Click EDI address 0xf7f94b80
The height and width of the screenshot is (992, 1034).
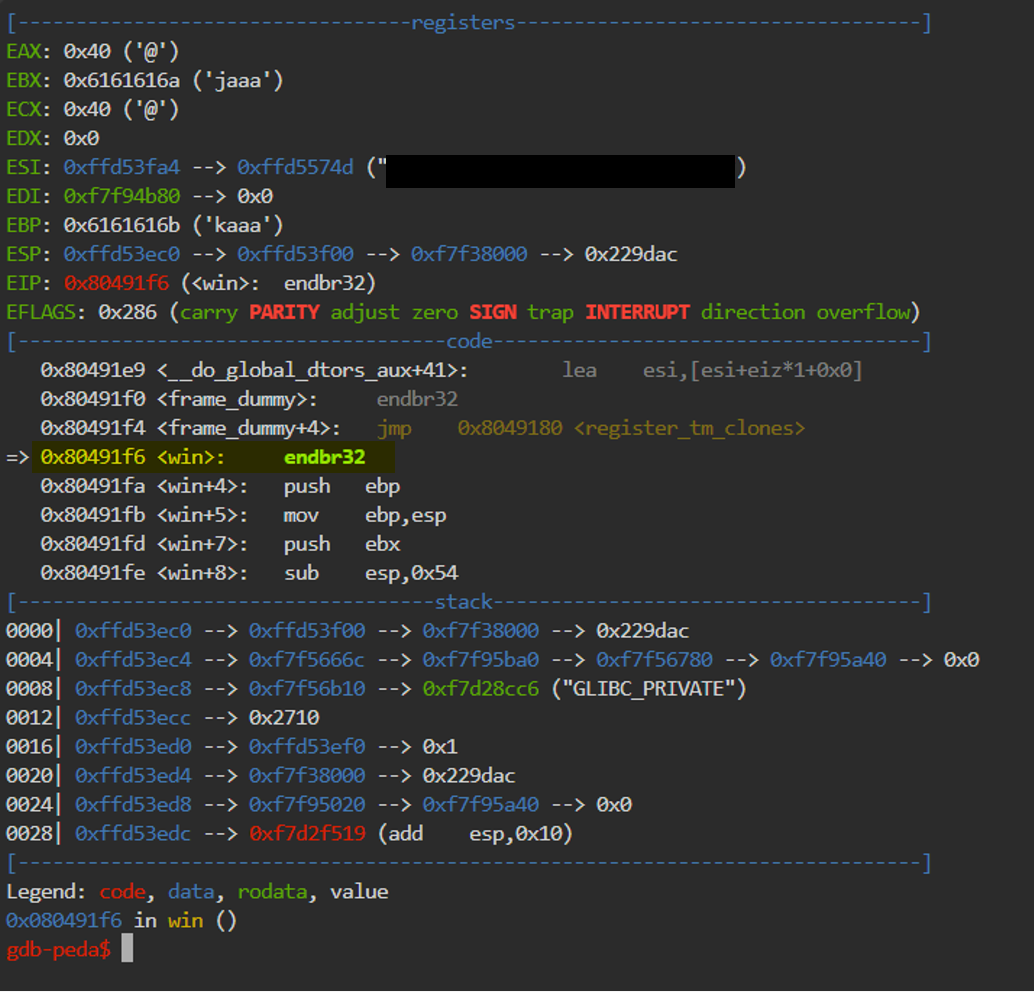(121, 197)
